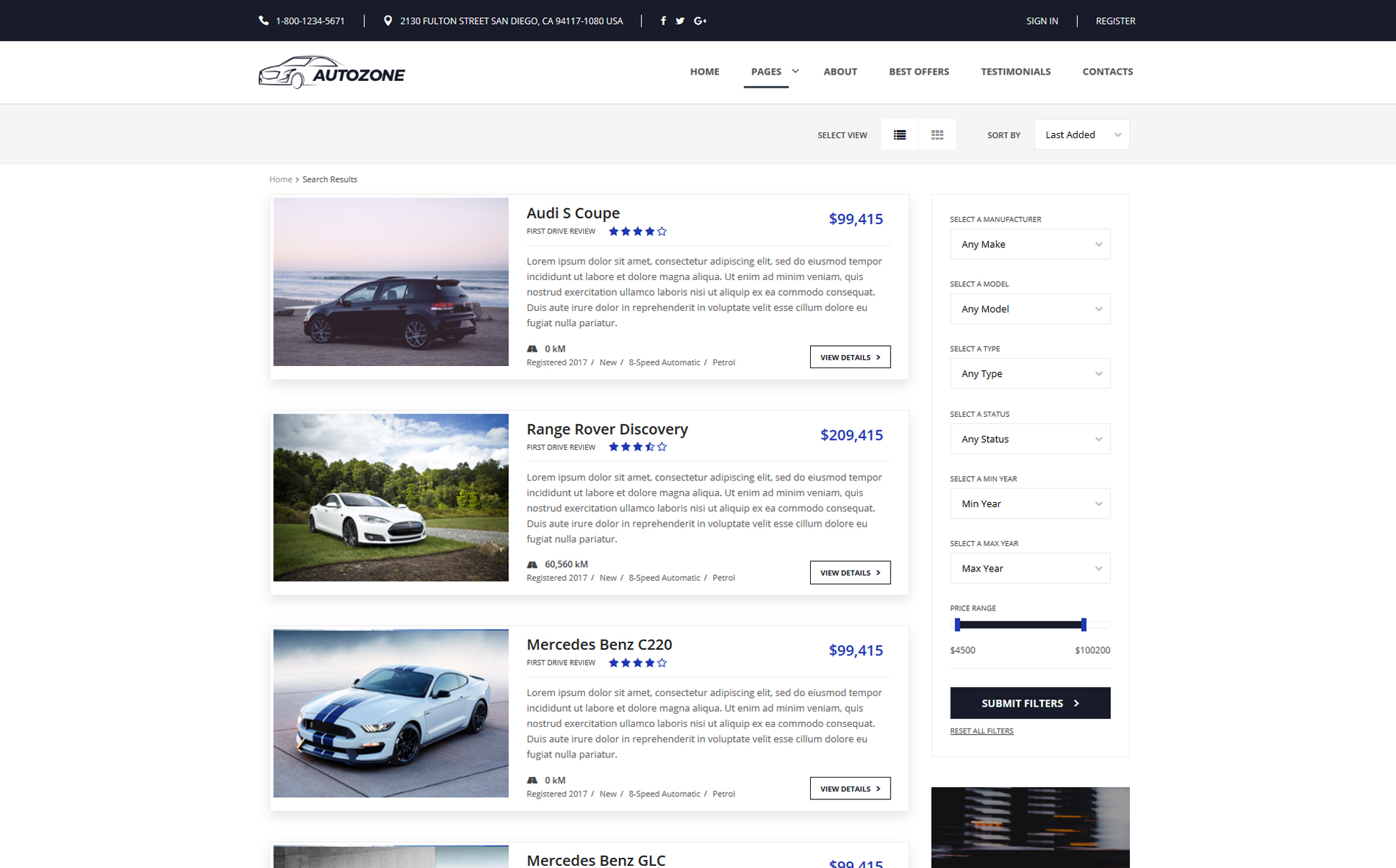Click the Mercedes Benz GLC title

pos(596,859)
